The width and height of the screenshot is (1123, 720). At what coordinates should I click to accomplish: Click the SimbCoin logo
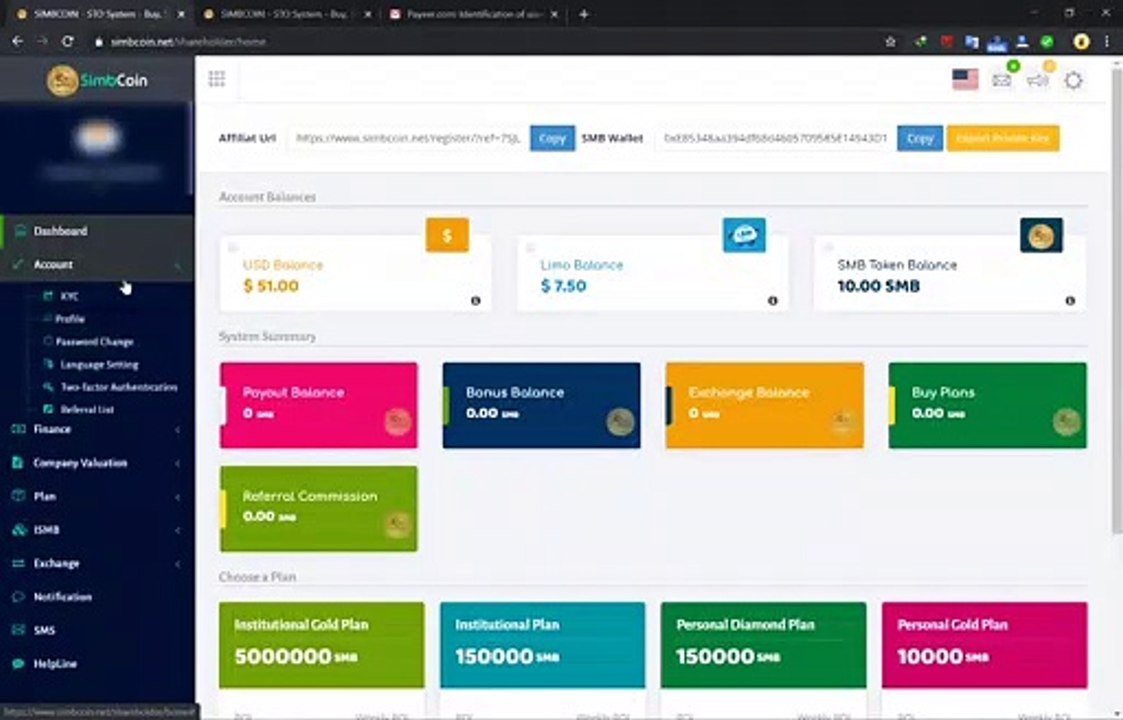click(x=97, y=80)
